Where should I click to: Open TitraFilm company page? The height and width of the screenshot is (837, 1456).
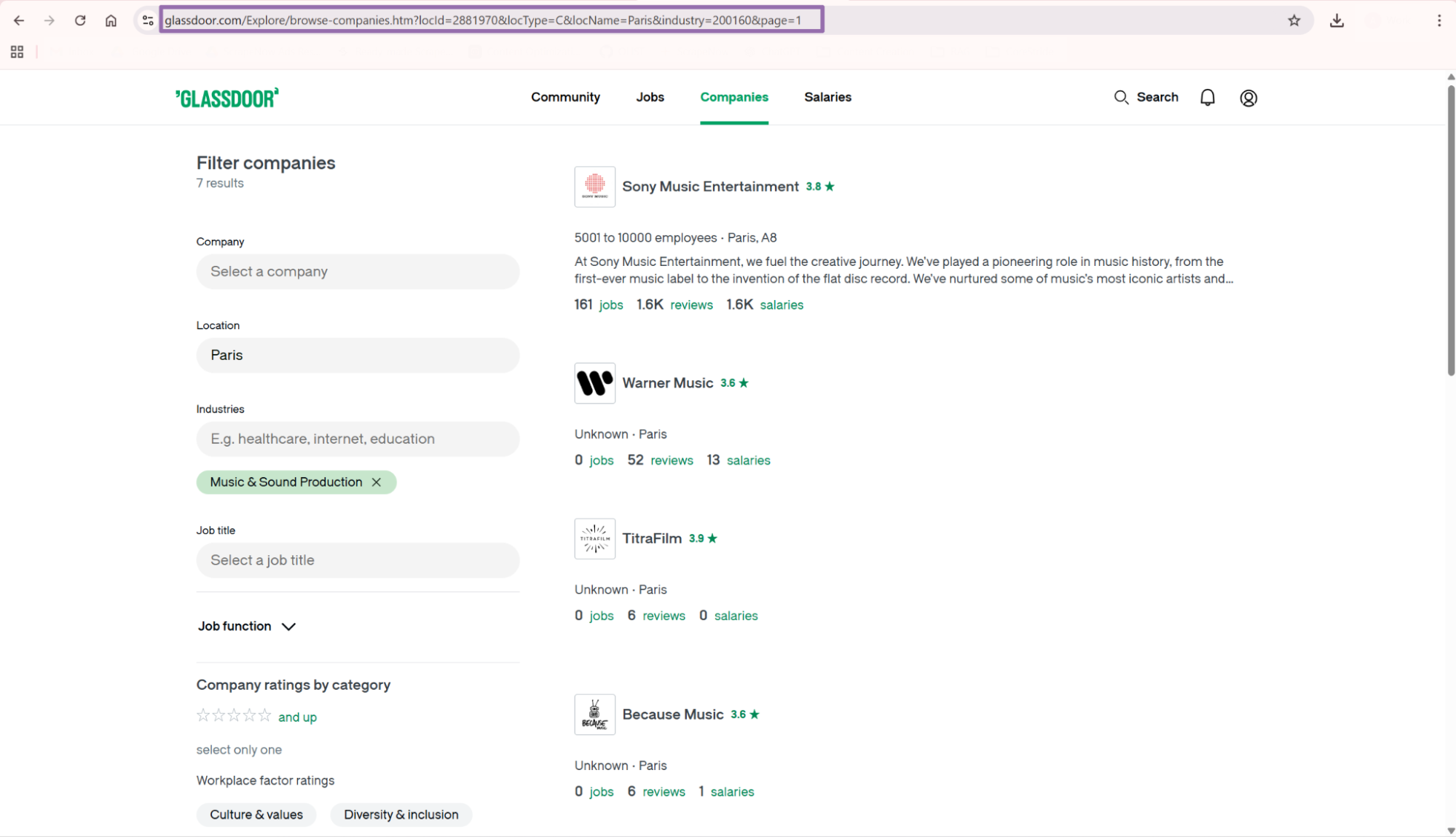pyautogui.click(x=652, y=538)
